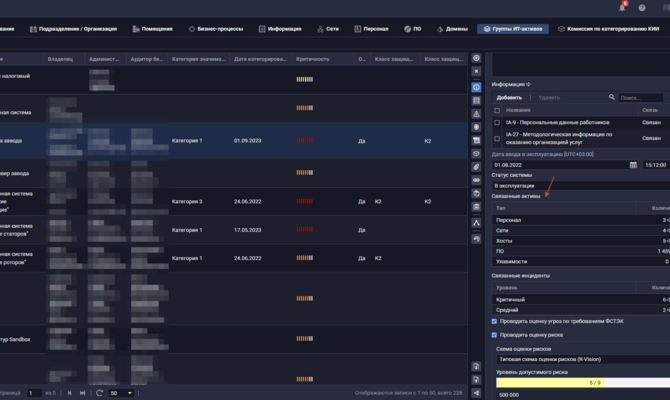Check the IA-27 Методологическая информация box
Viewport: 670px width, 400px height.
(x=497, y=138)
